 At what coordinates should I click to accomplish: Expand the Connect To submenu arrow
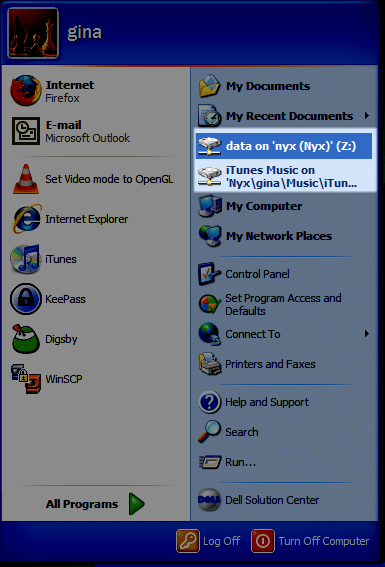pyautogui.click(x=367, y=334)
